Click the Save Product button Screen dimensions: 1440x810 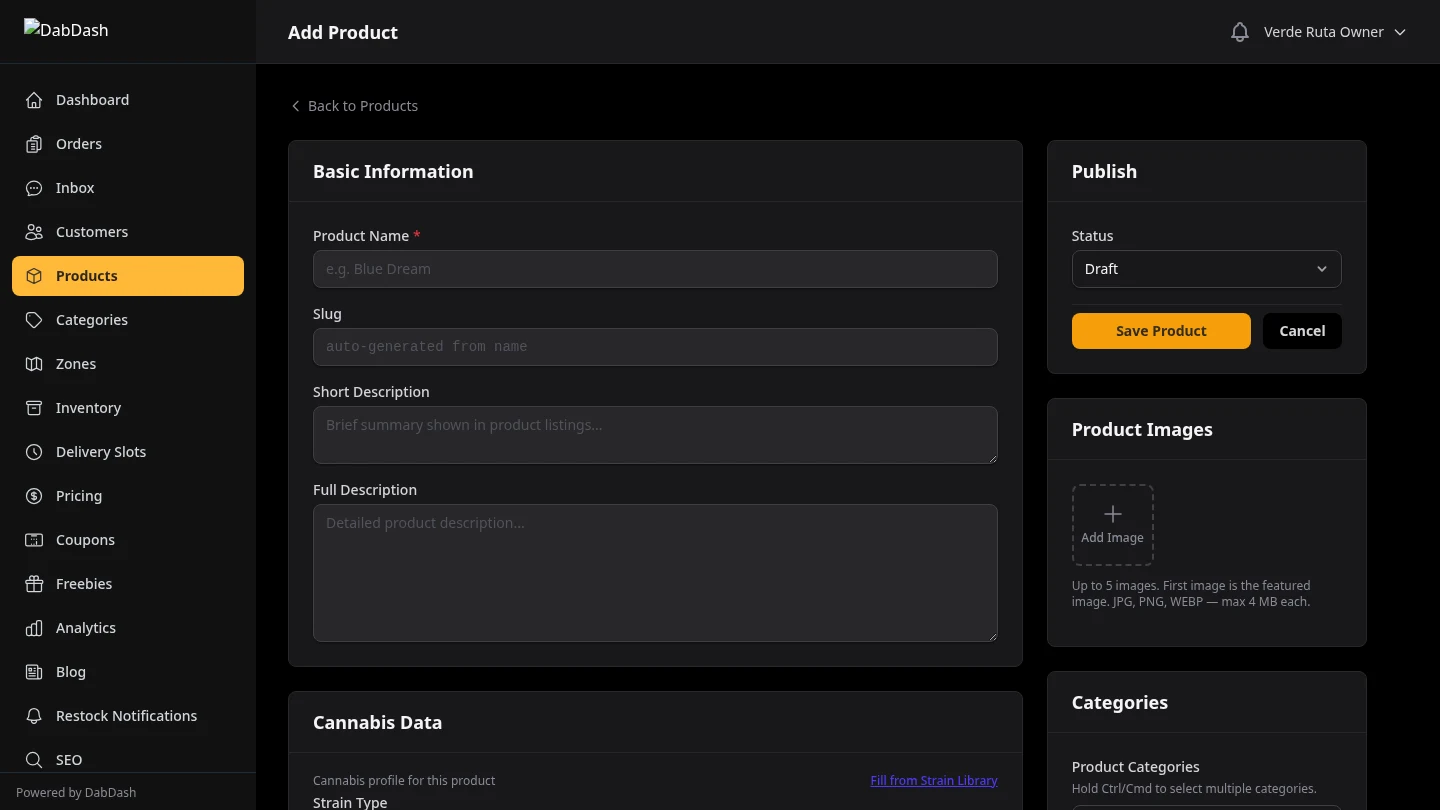(1161, 330)
